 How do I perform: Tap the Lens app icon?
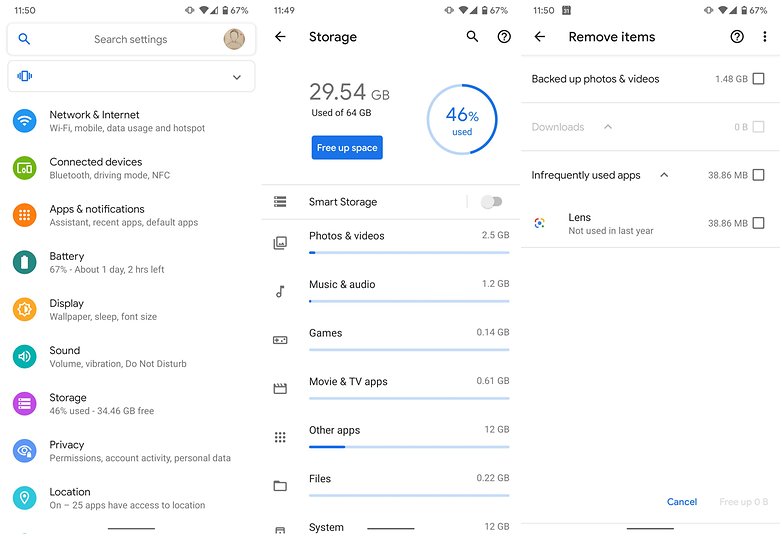(539, 223)
